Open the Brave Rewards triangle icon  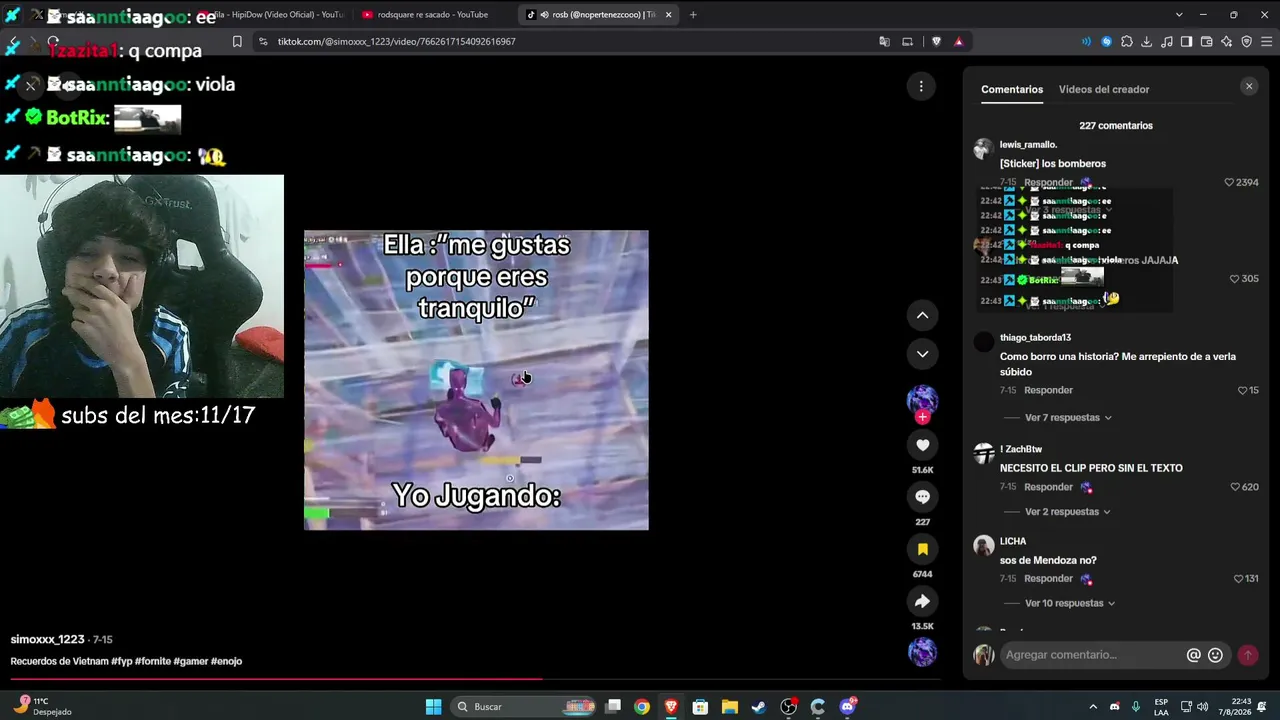pyautogui.click(x=958, y=42)
